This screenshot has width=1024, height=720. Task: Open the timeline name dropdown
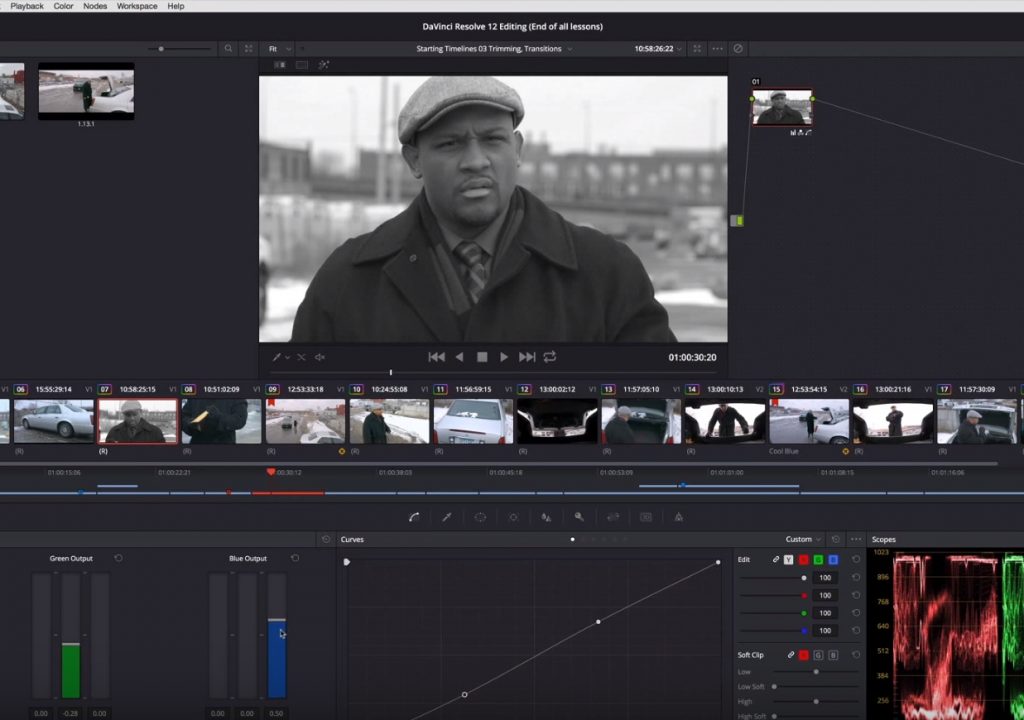tap(494, 48)
